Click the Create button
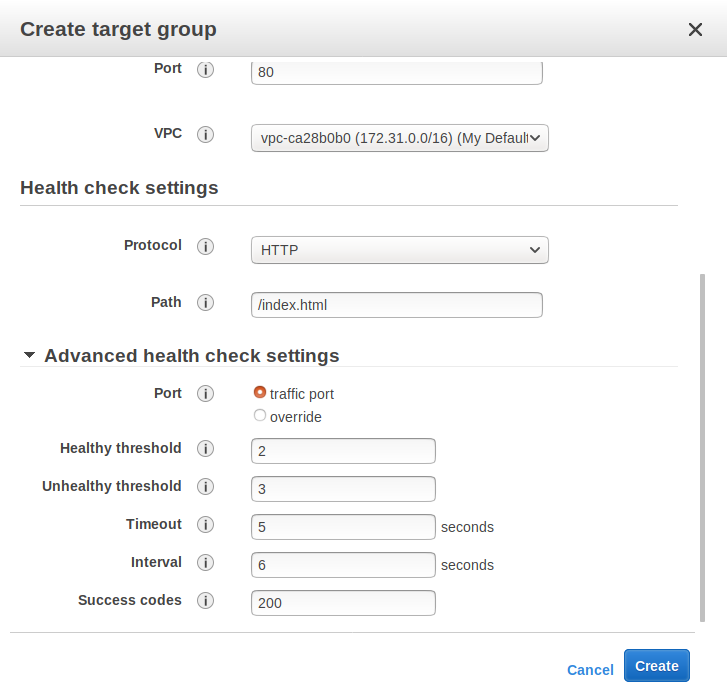This screenshot has height=697, width=727. [x=657, y=666]
